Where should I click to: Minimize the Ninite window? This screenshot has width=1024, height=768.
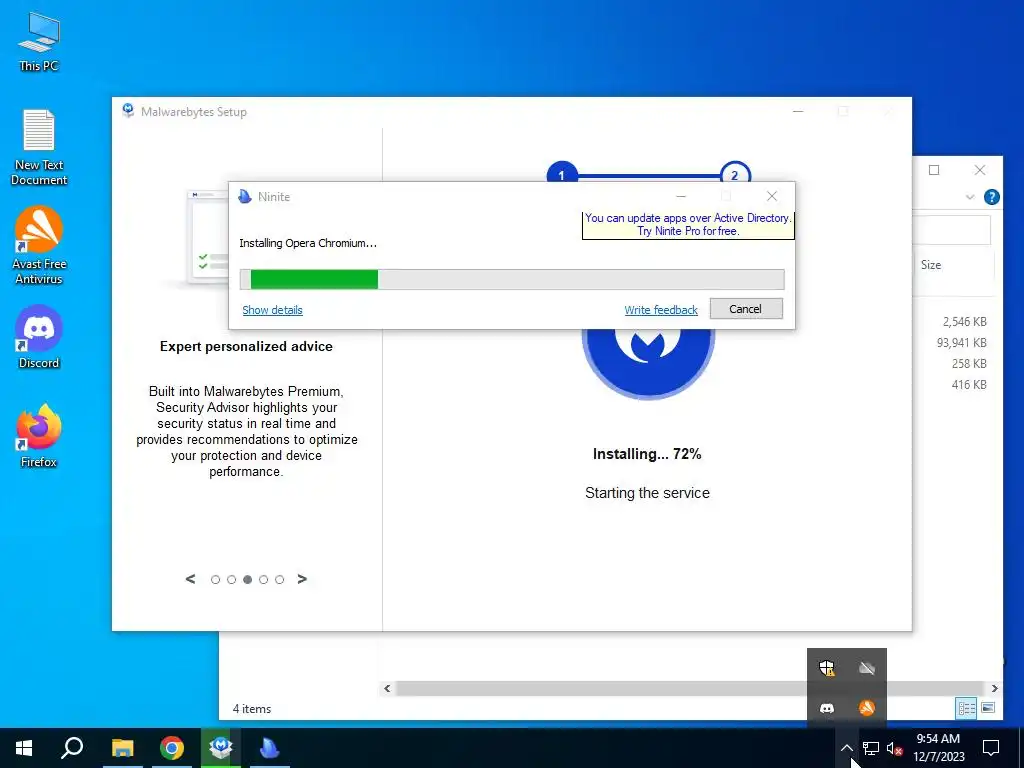point(681,196)
